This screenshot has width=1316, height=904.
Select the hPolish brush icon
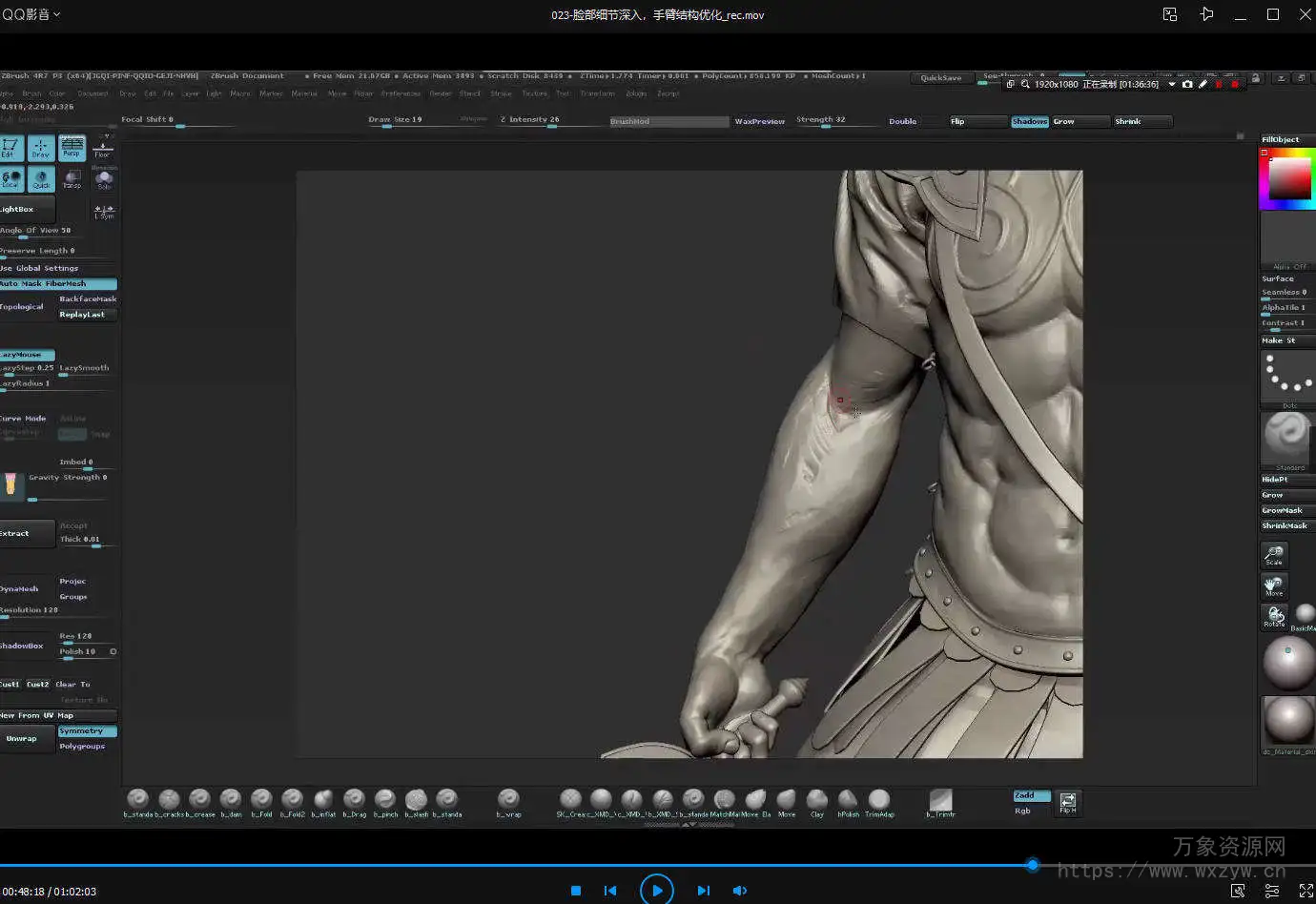848,799
